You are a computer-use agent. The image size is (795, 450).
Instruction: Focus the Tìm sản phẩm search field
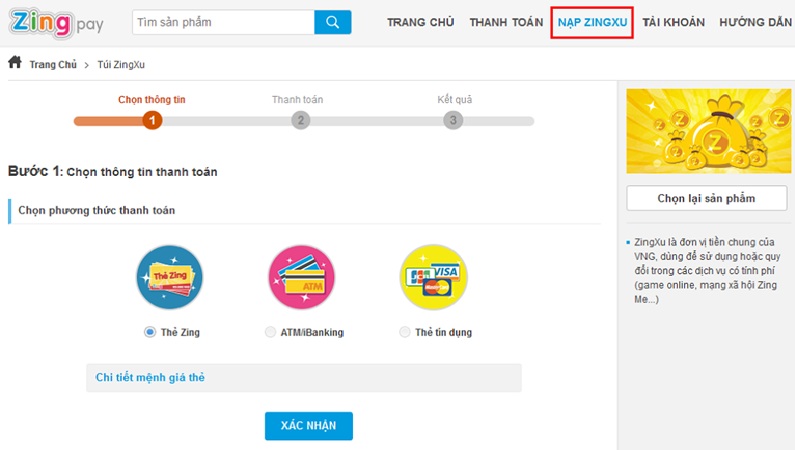[x=223, y=21]
